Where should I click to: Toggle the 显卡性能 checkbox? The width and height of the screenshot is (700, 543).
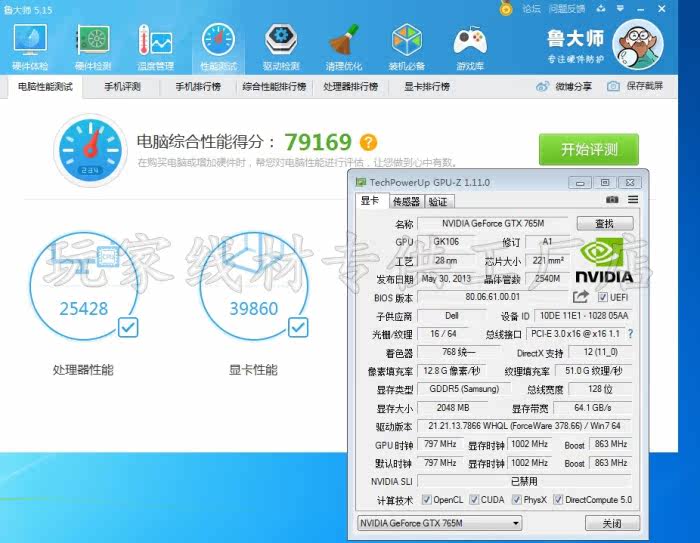[298, 327]
